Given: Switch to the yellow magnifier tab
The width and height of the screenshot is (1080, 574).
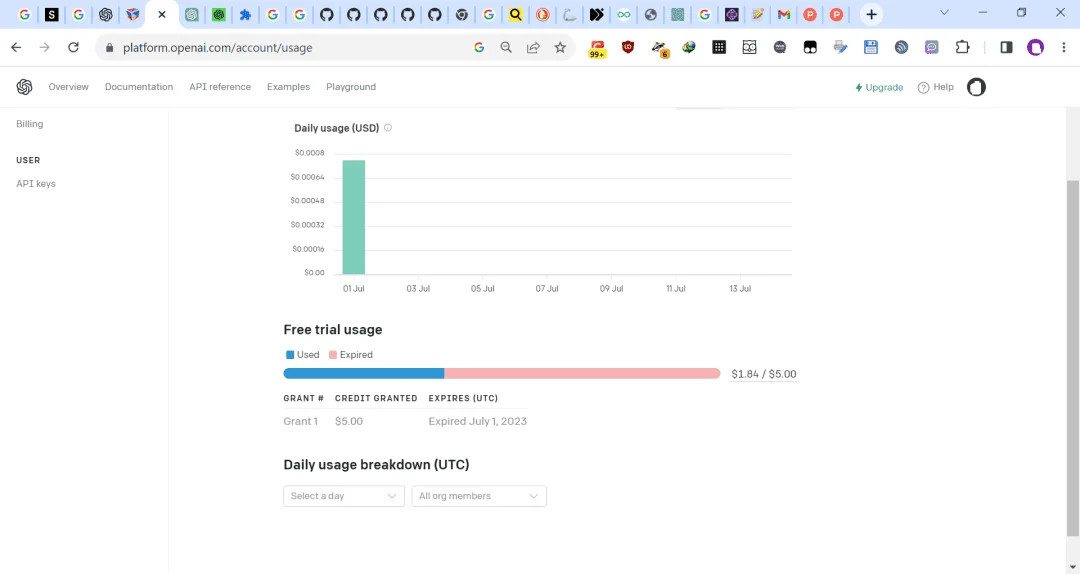Looking at the screenshot, I should pos(515,14).
